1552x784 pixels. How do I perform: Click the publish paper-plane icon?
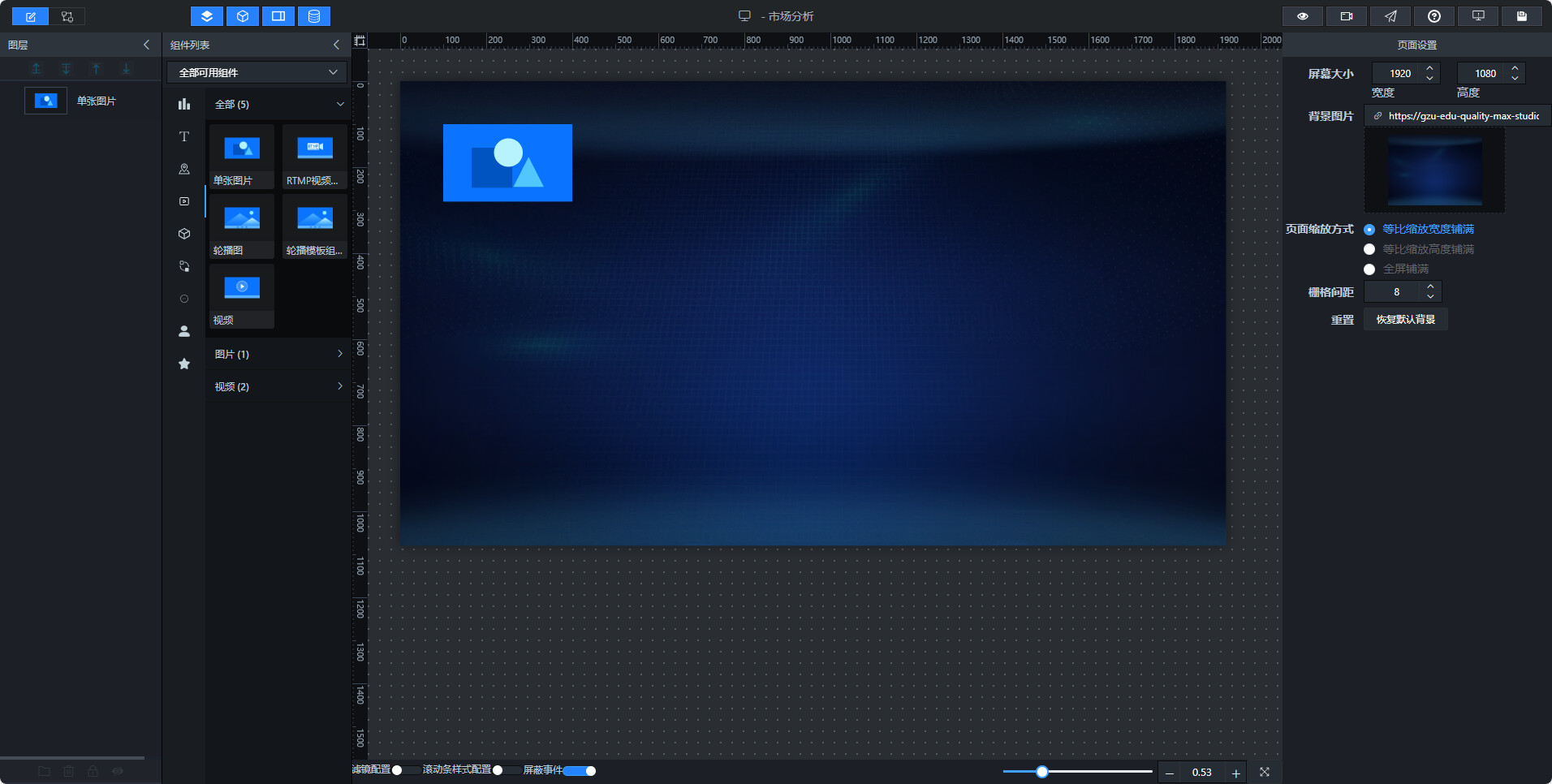[x=1390, y=16]
